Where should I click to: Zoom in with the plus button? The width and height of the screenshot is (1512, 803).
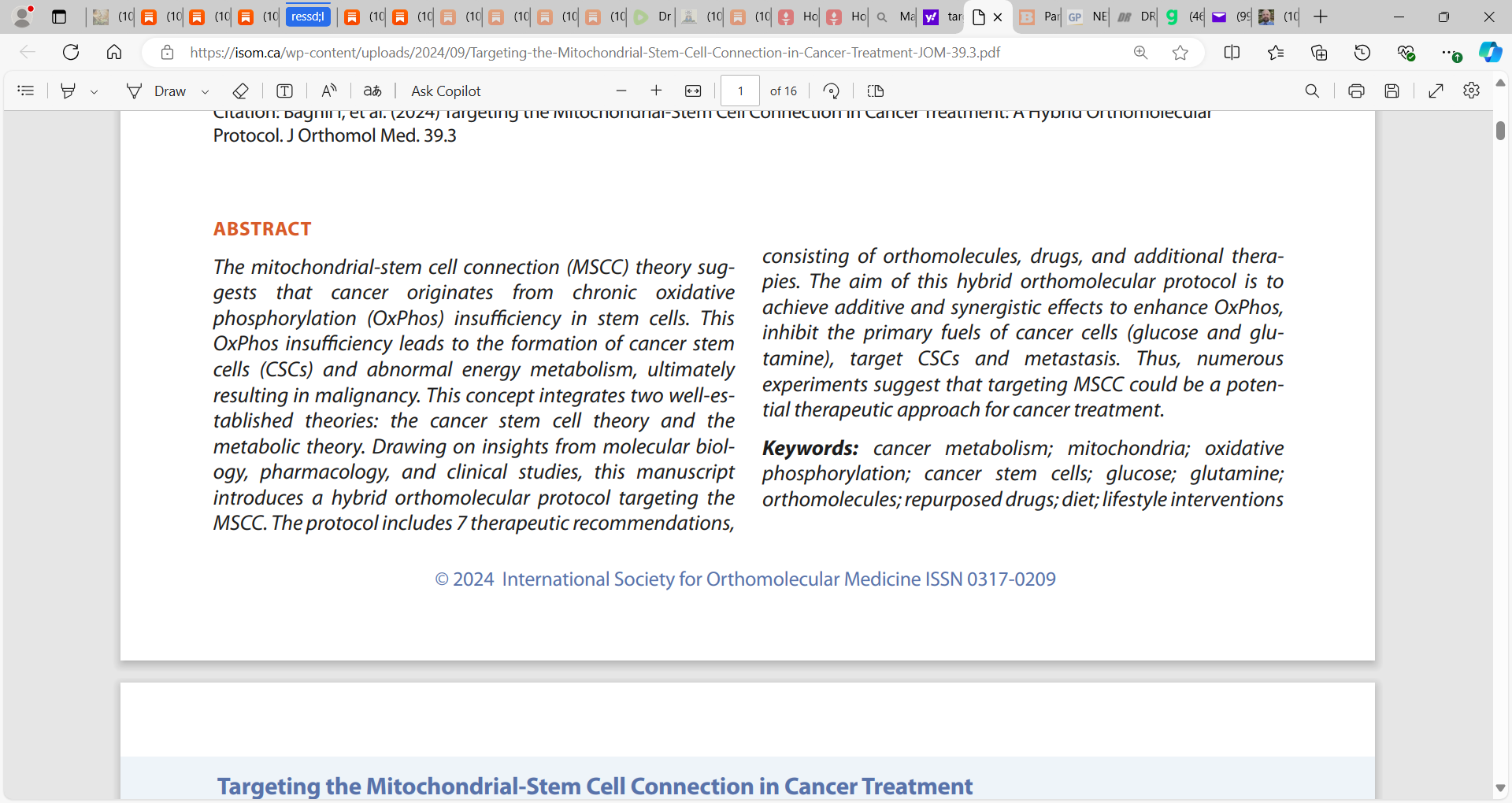click(x=656, y=91)
